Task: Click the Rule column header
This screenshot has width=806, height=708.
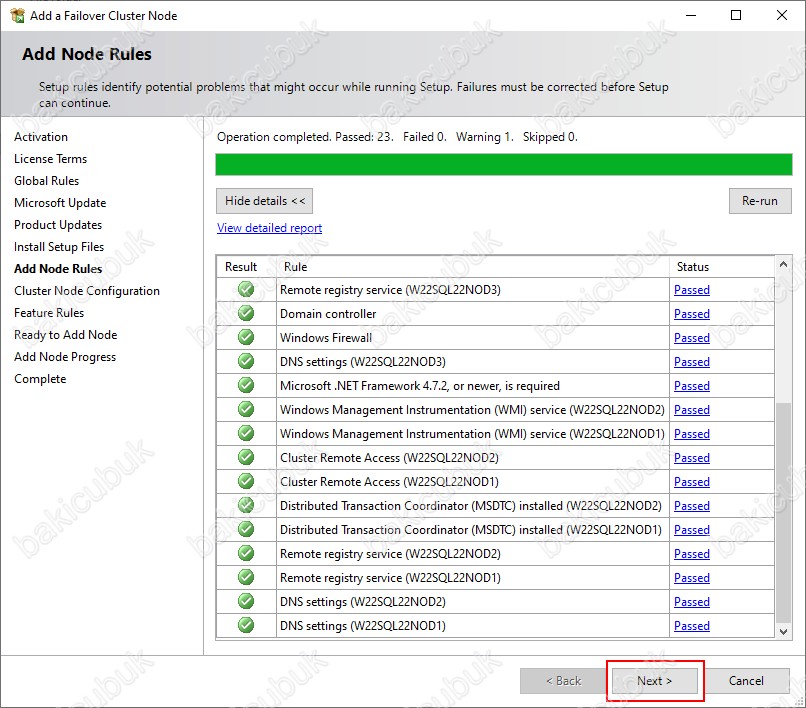Action: click(472, 267)
